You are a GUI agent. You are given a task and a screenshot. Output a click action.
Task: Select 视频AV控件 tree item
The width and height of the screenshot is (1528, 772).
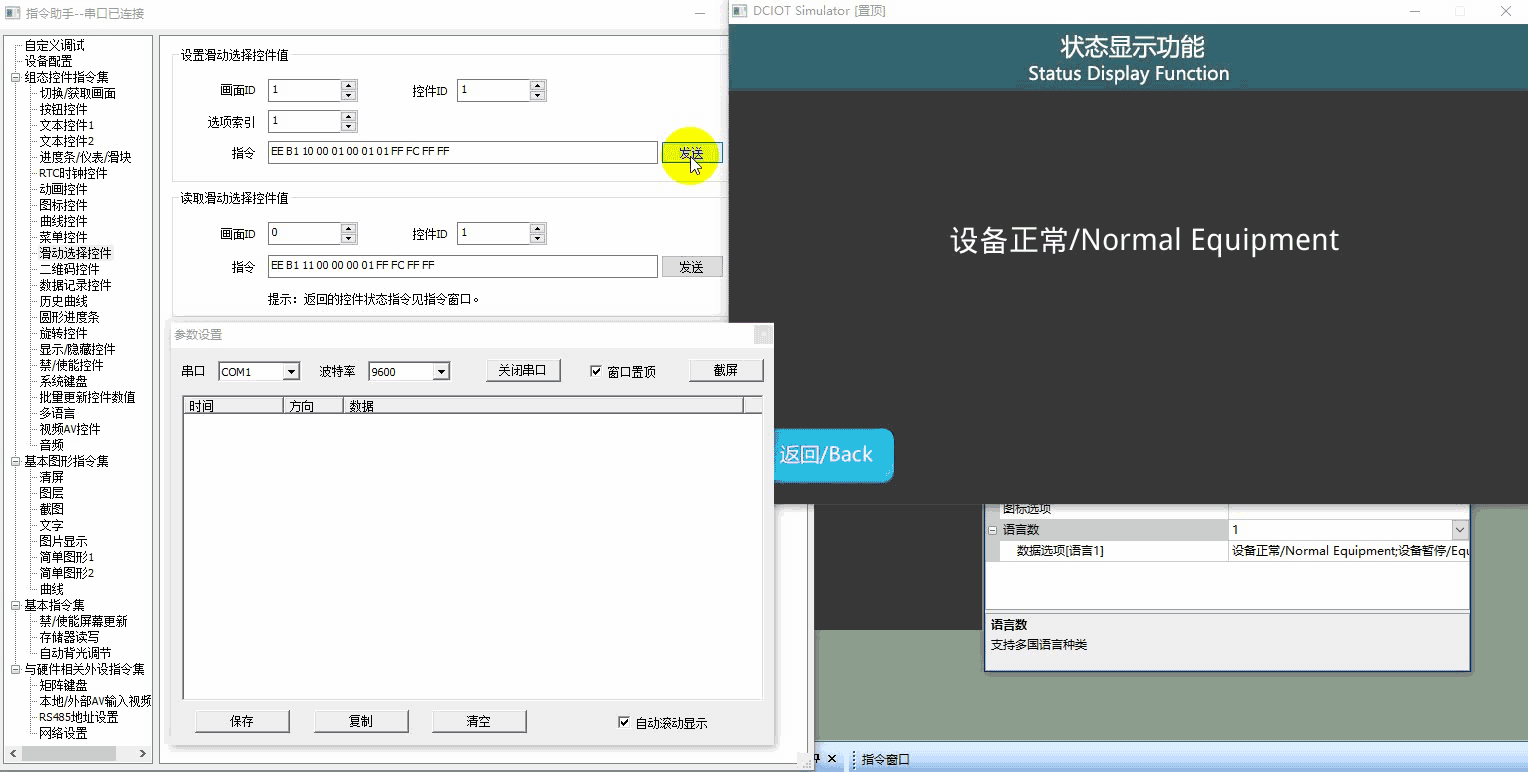point(69,429)
